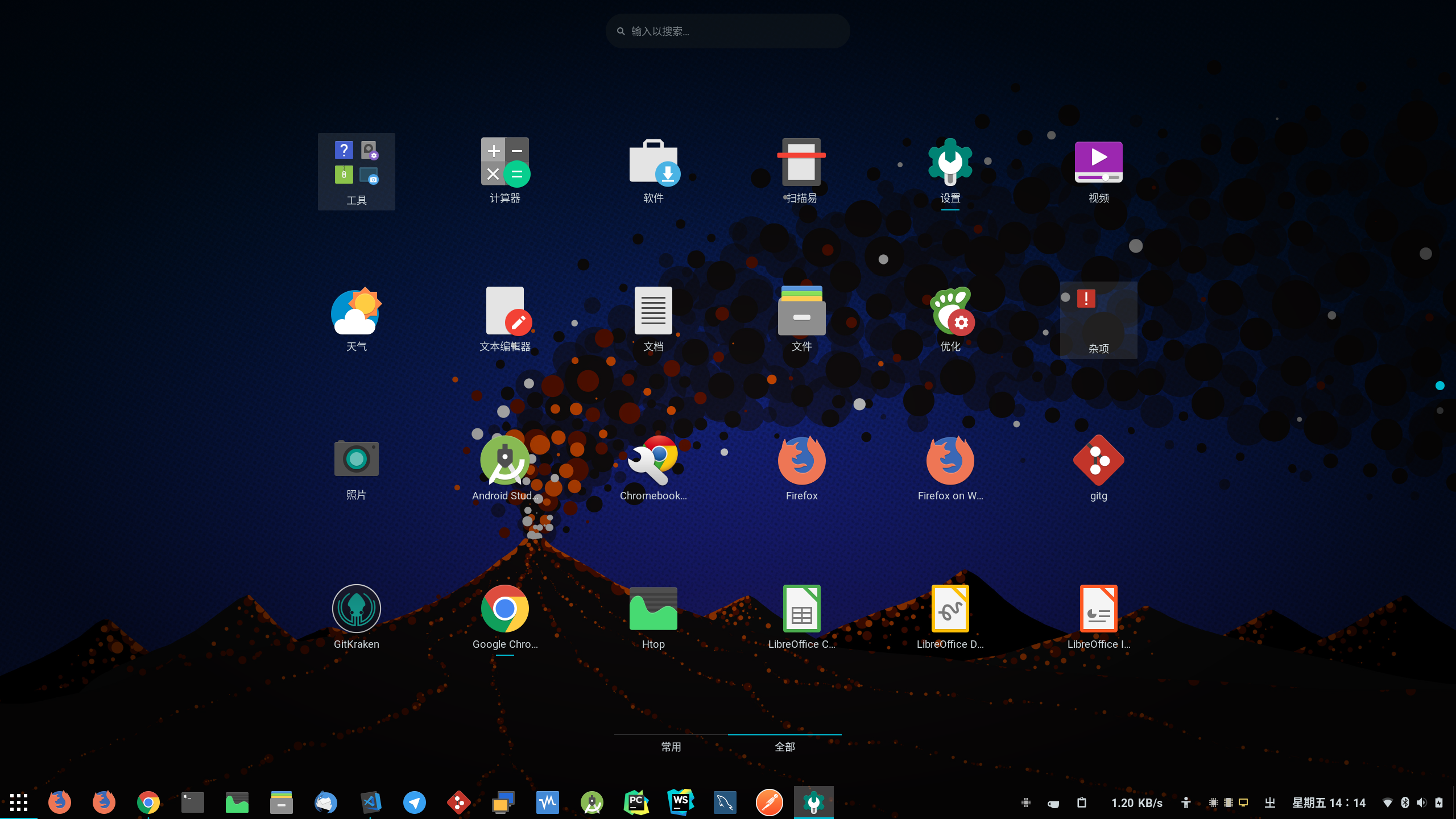Go to the second app grid page dot
The image size is (1456, 819).
coord(1440,411)
